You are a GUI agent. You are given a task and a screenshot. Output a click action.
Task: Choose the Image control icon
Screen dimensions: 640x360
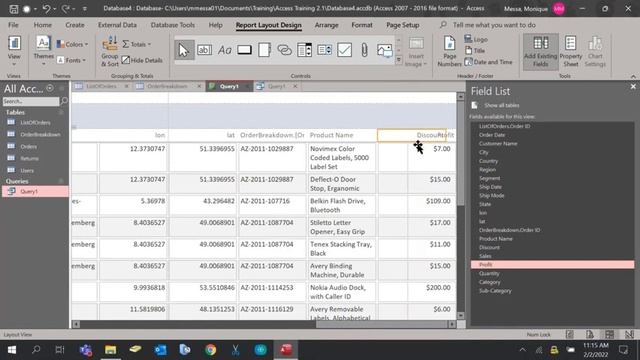tap(384, 50)
